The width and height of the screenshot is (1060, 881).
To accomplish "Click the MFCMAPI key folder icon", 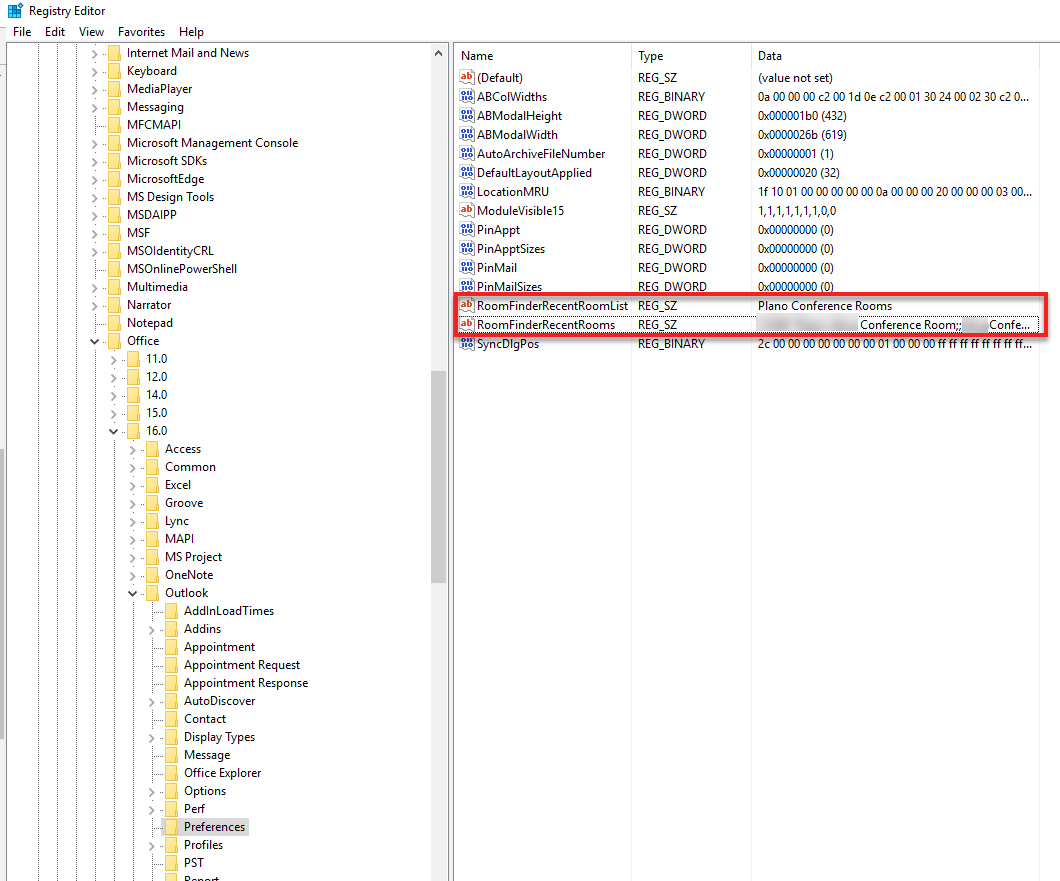I will [114, 124].
